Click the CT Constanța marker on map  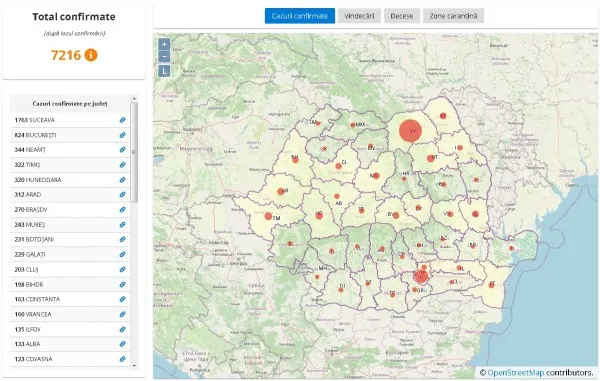point(492,285)
